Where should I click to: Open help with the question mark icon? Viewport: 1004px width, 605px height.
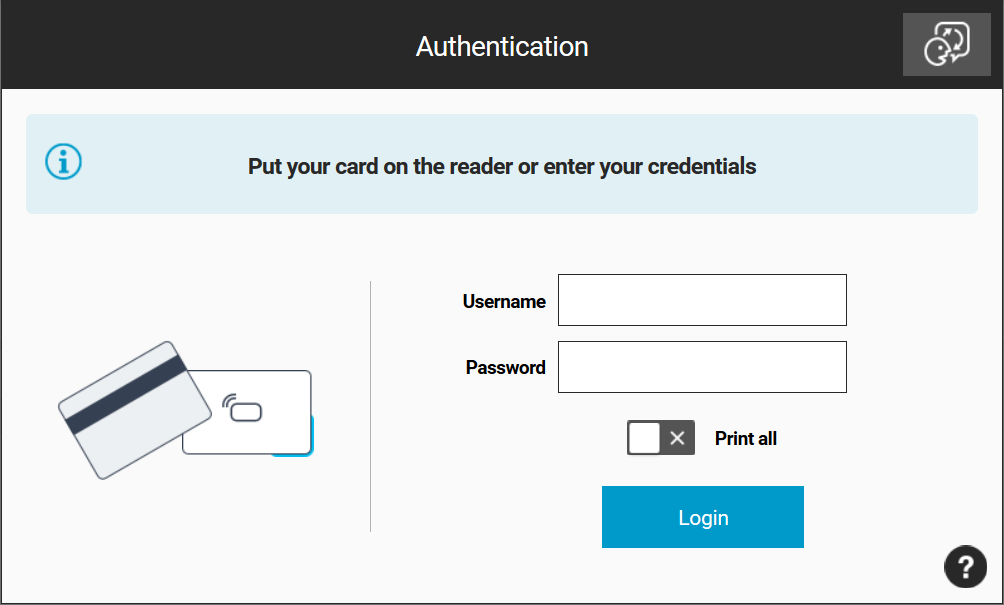pos(965,567)
